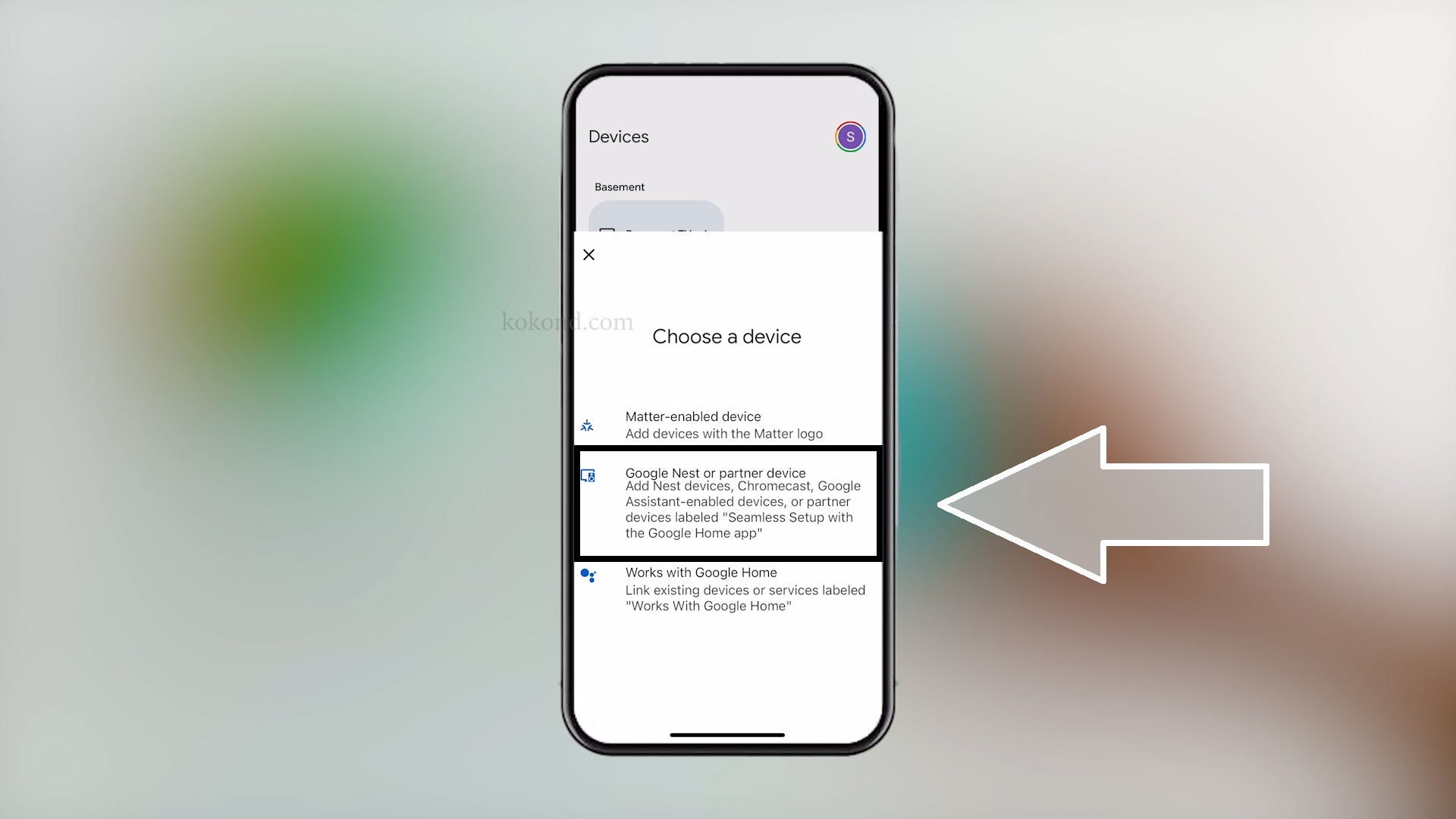Click the user profile avatar icon
Viewport: 1456px width, 819px height.
point(849,137)
